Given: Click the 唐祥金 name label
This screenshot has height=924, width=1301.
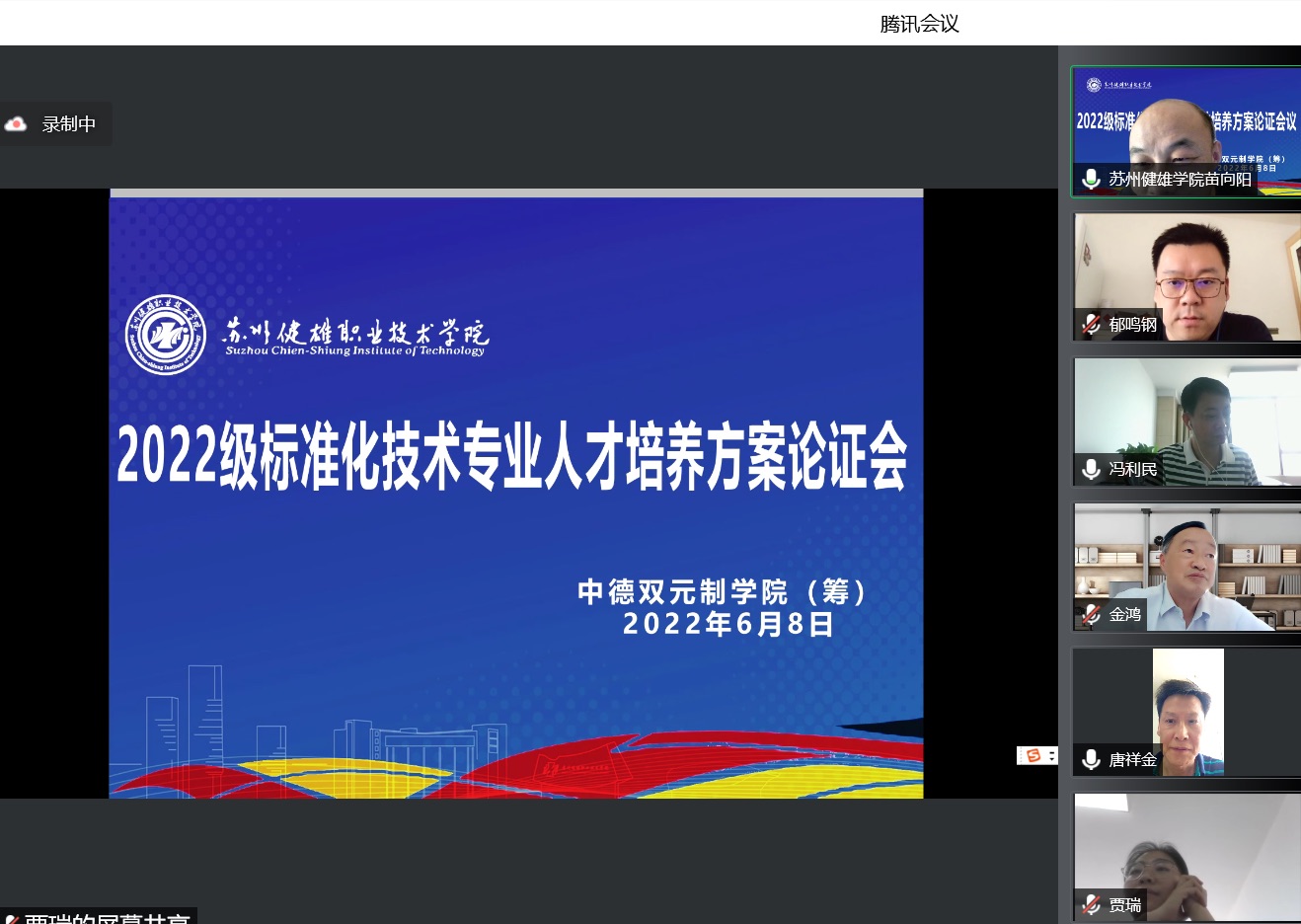Looking at the screenshot, I should tap(1132, 759).
